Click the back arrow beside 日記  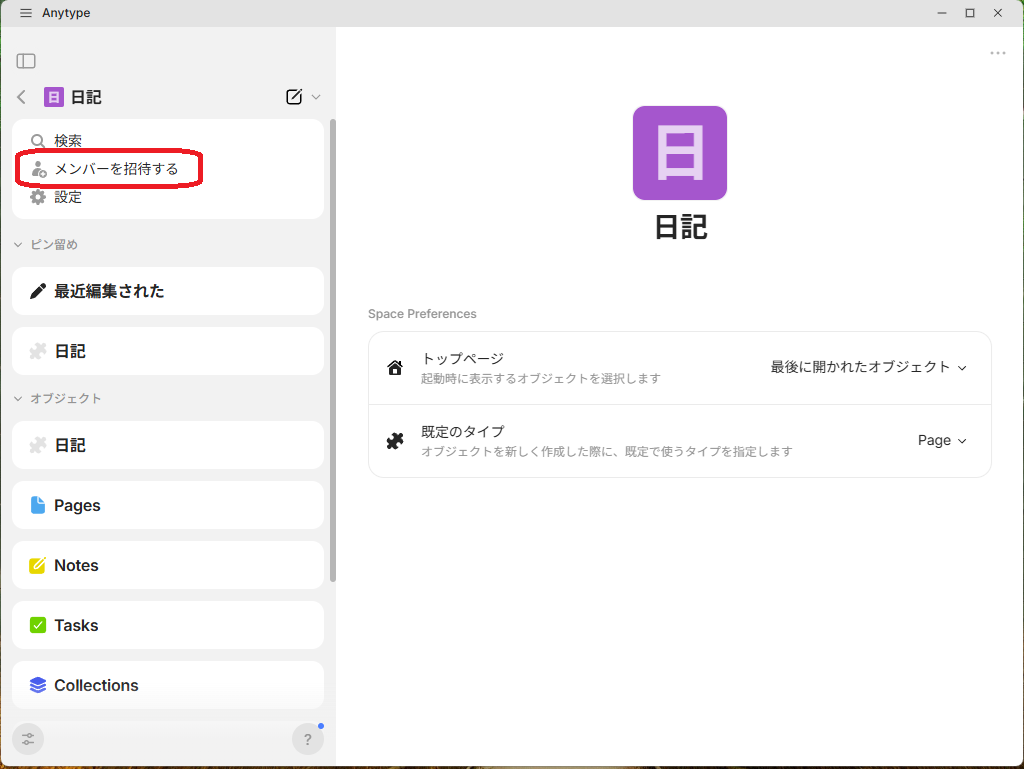coord(22,97)
